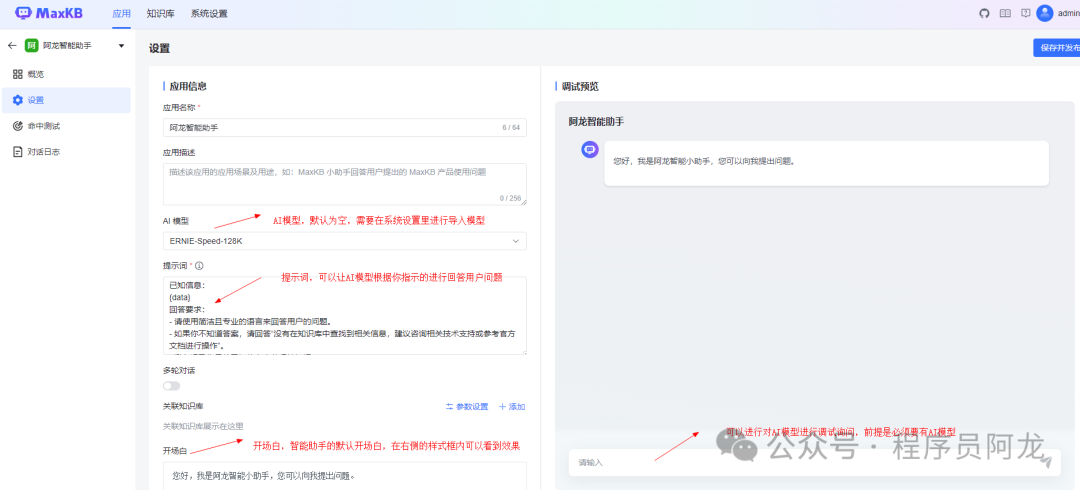Click the admin user avatar
1080x490 pixels.
click(x=1045, y=13)
